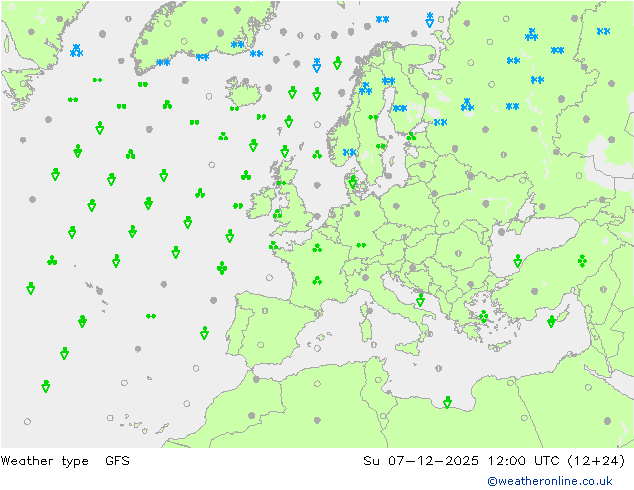Click the 'Weather type GFS' caption
The height and width of the screenshot is (490, 634).
pos(65,461)
